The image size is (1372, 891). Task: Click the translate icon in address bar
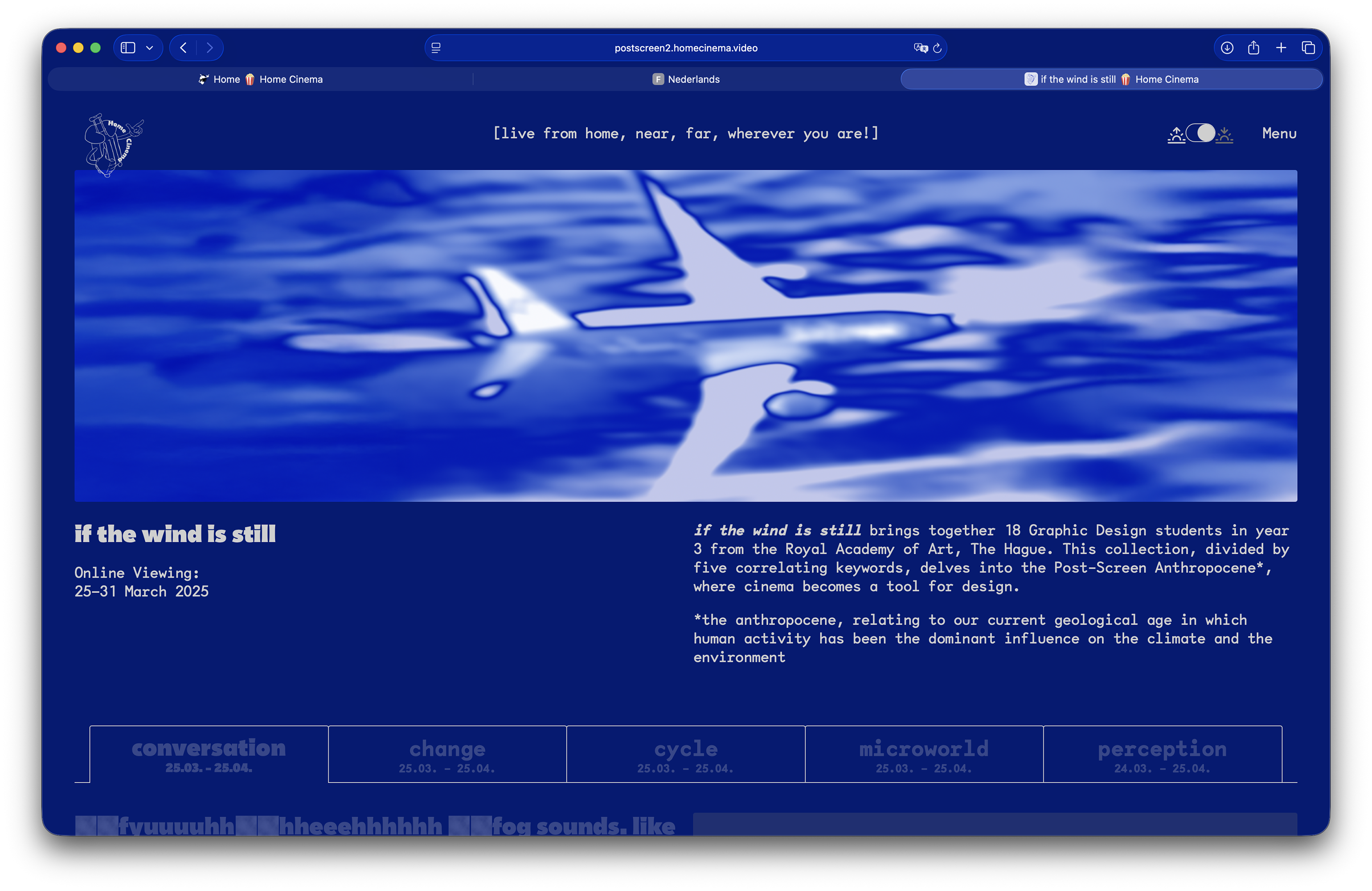point(920,48)
